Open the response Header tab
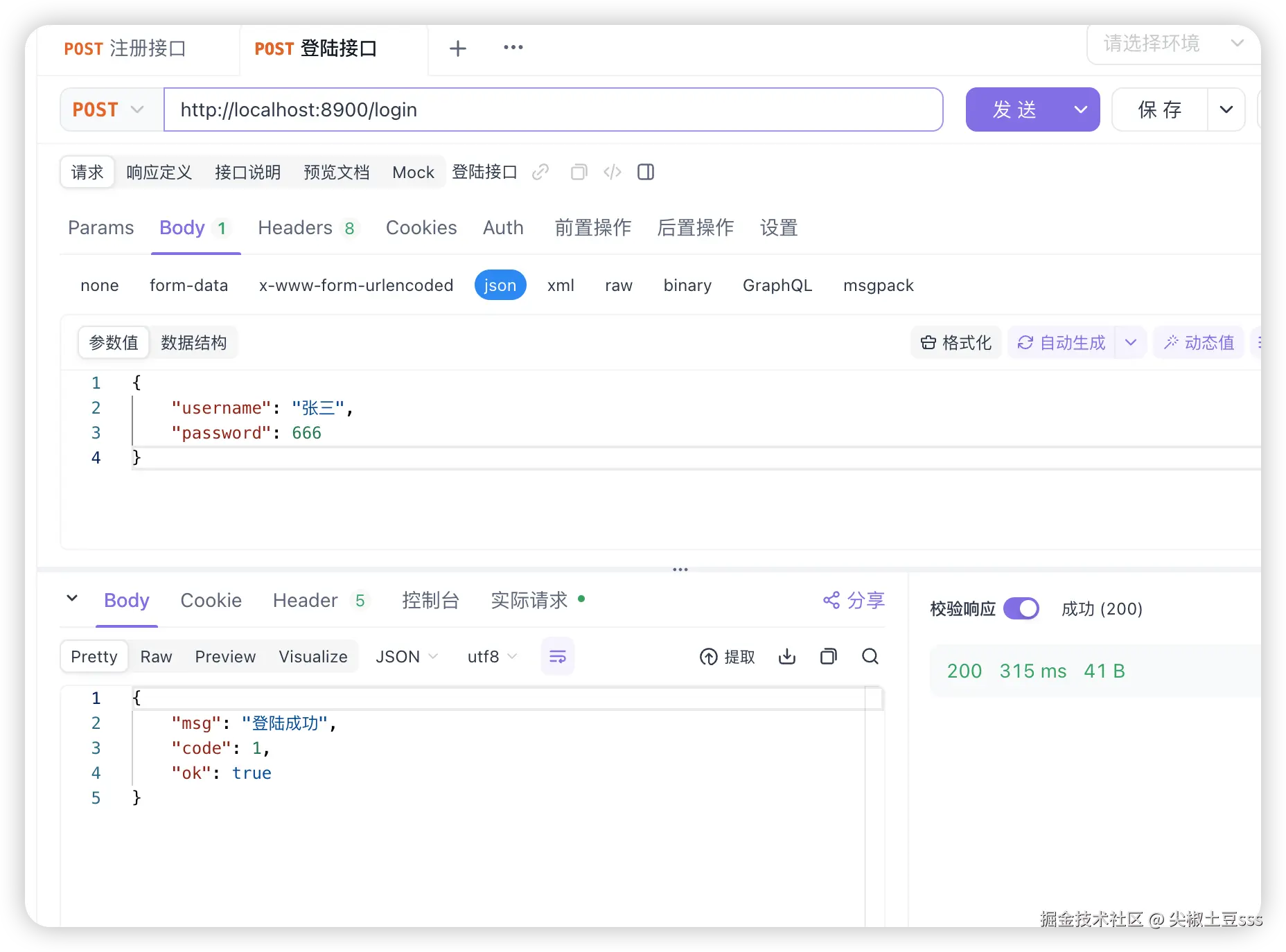Image resolution: width=1286 pixels, height=952 pixels. (320, 601)
